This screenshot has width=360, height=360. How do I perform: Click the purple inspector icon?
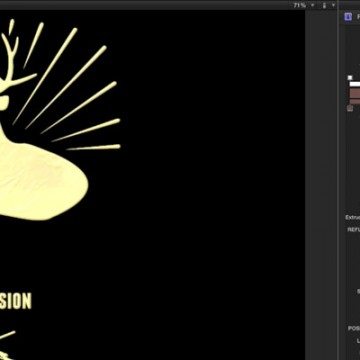[348, 17]
